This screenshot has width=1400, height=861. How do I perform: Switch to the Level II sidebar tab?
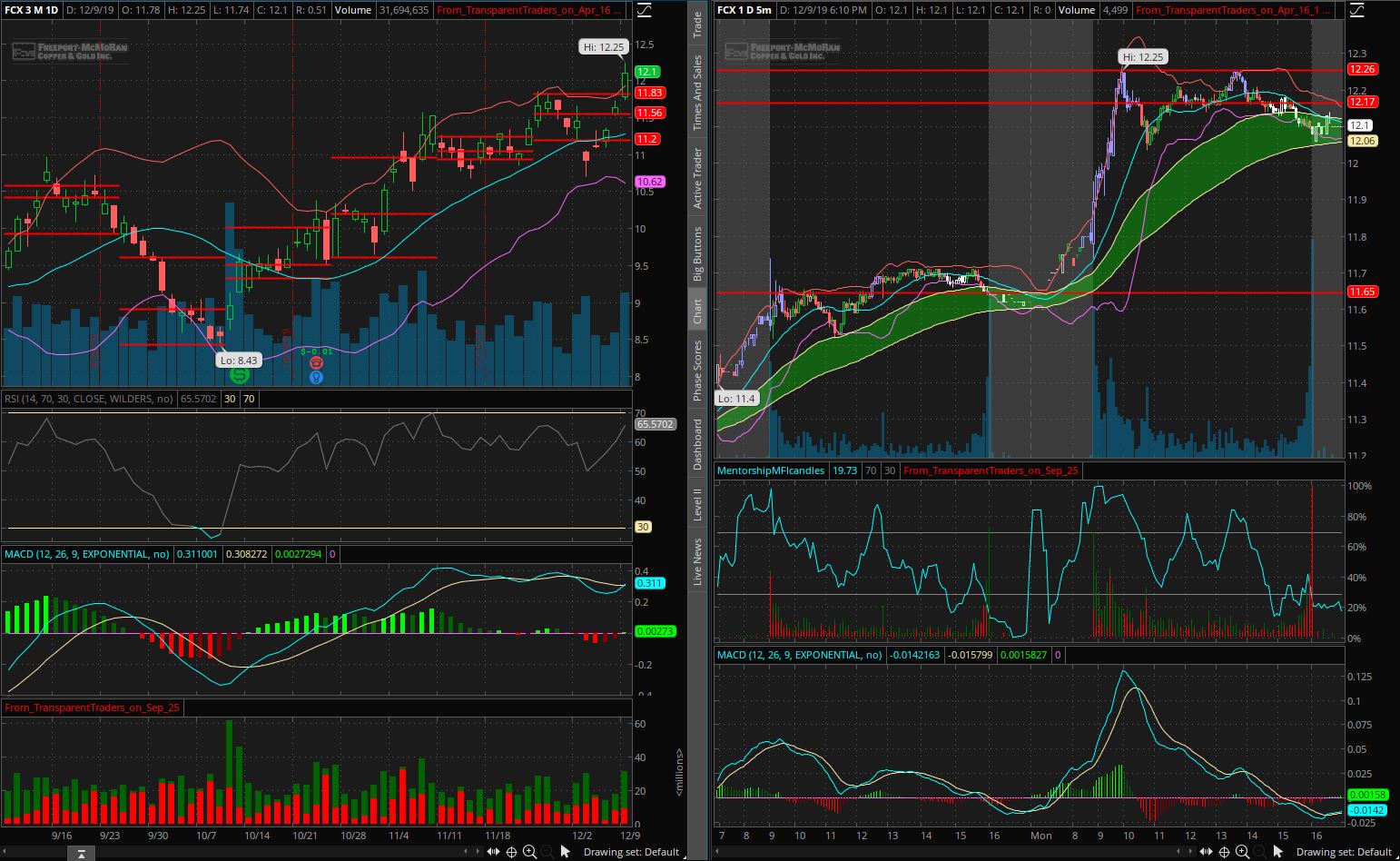pos(697,504)
